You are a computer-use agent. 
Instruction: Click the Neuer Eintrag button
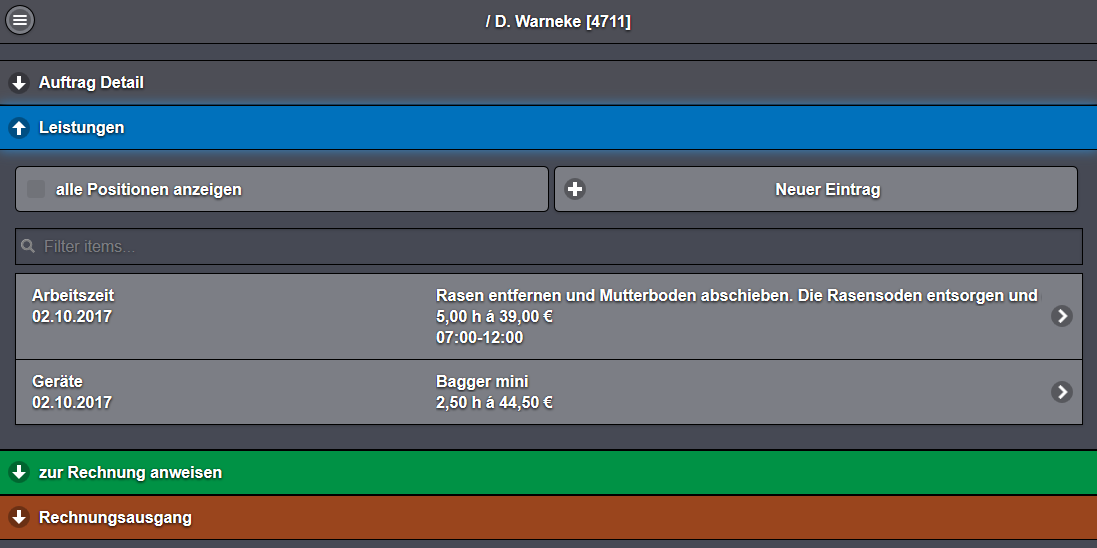[826, 189]
